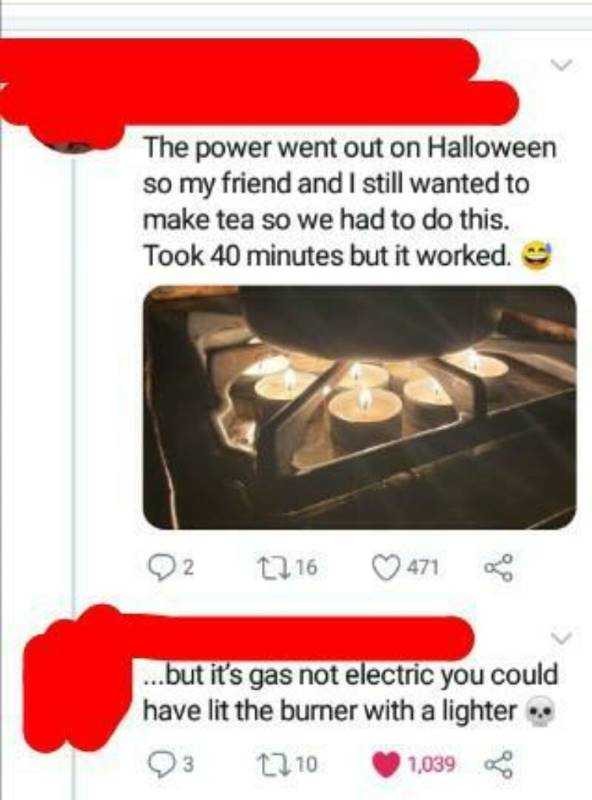592x800 pixels.
Task: Open the candles under kettle photo
Action: pos(360,407)
